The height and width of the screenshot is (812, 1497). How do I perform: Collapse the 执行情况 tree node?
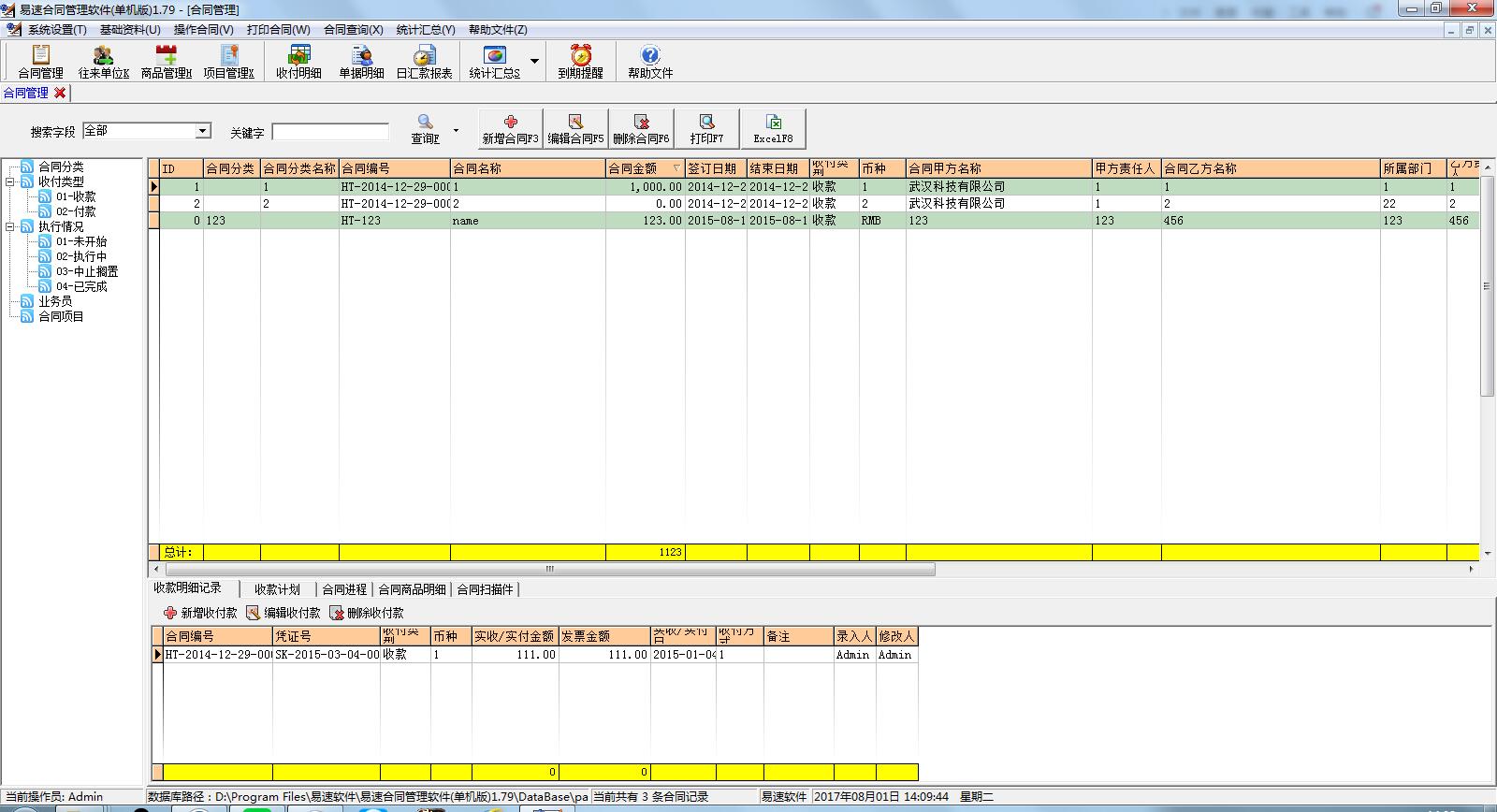pyautogui.click(x=10, y=226)
